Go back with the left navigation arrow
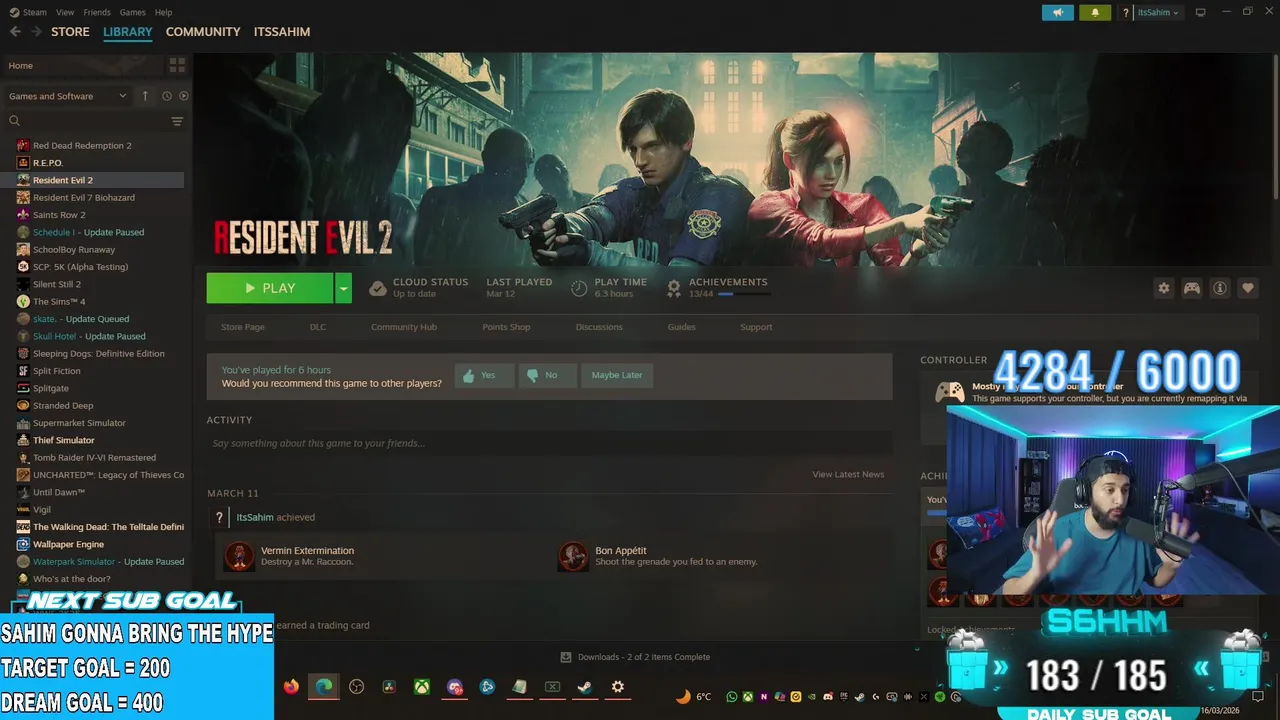The height and width of the screenshot is (720, 1280). tap(15, 32)
